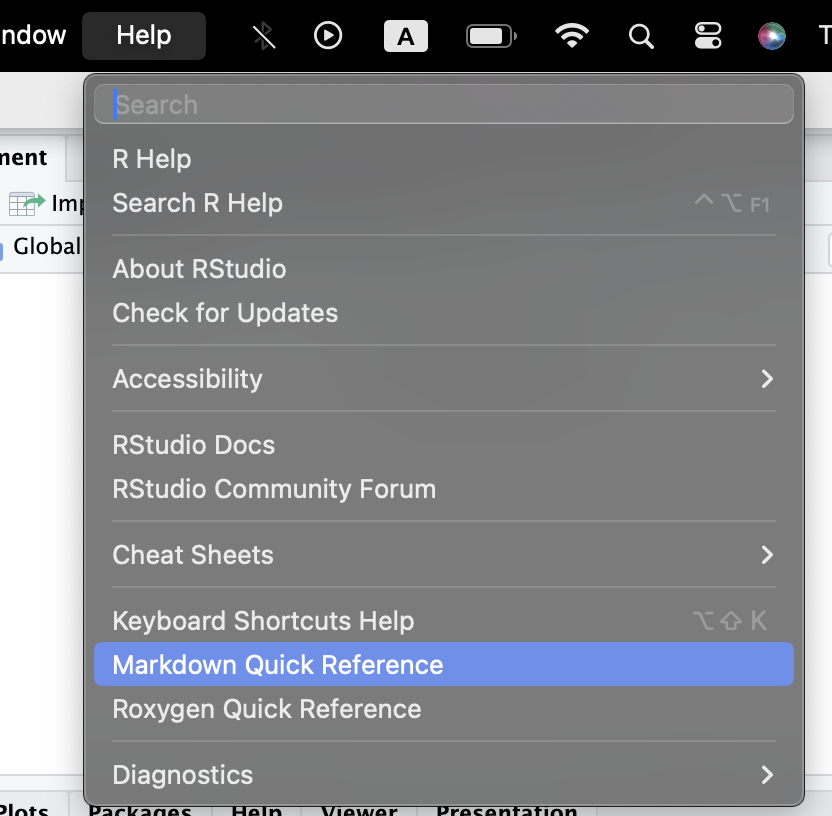This screenshot has height=816, width=832.
Task: Launch Siri from menu bar
Action: [772, 36]
